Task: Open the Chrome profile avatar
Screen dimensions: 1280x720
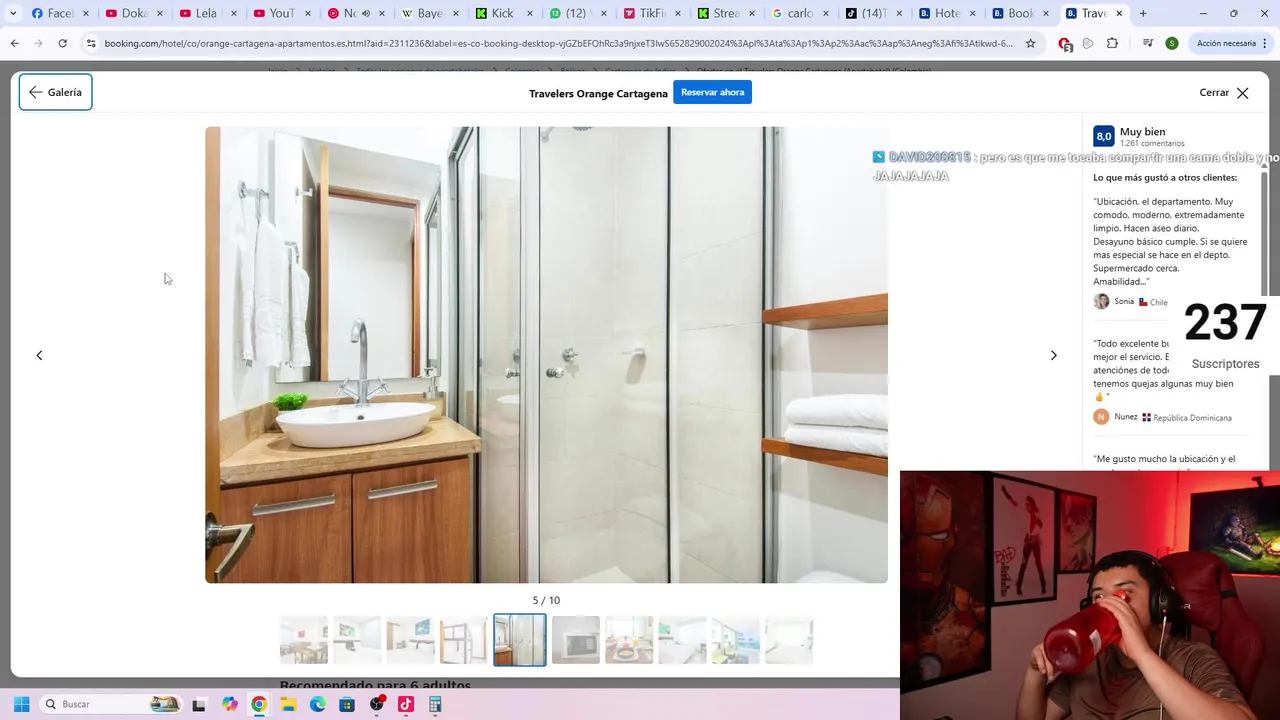Action: [1171, 43]
